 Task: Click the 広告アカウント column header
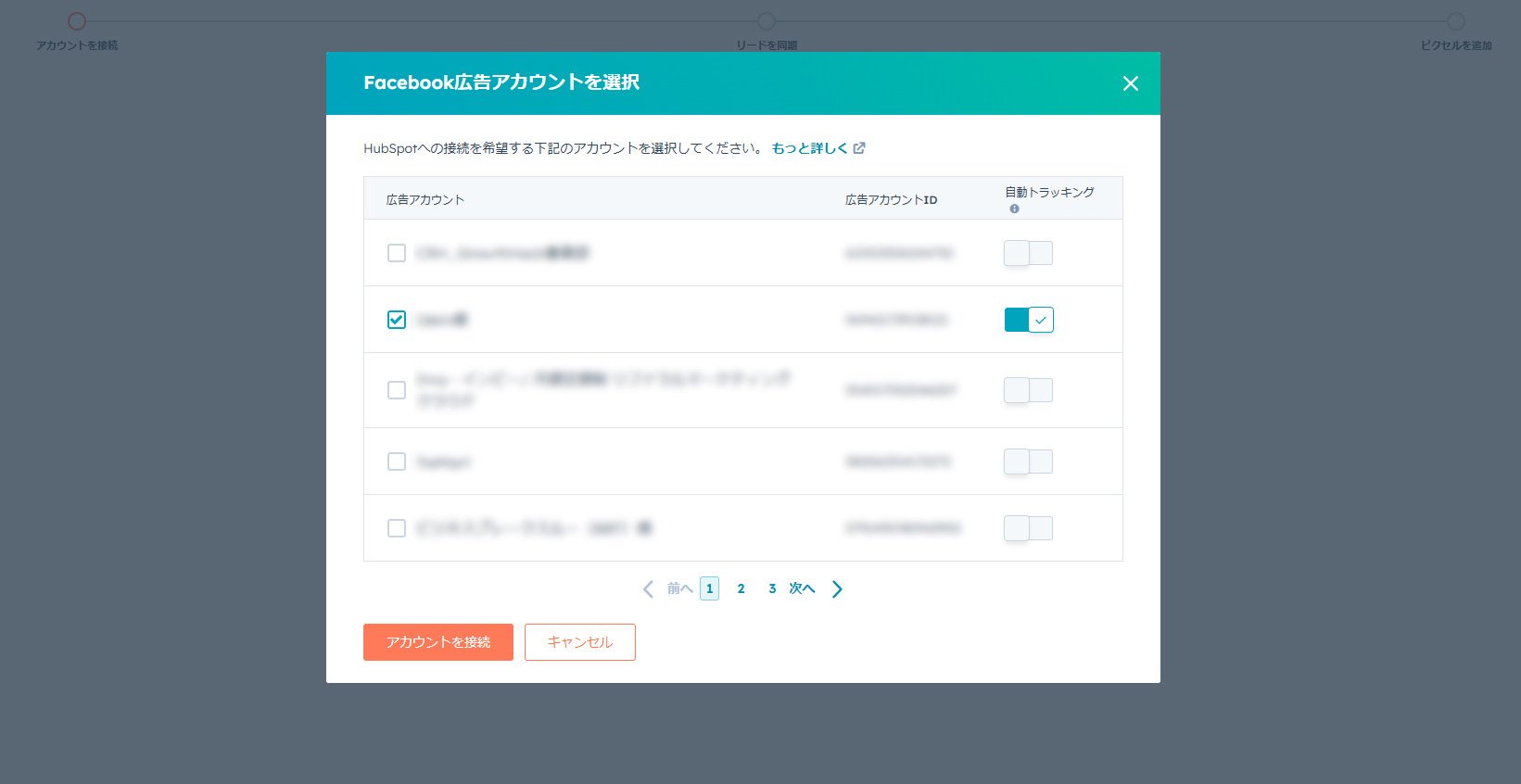tap(425, 200)
